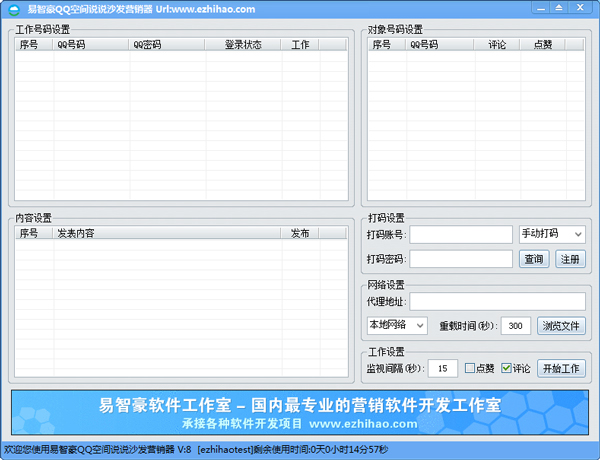Expand the 本地网络 network dropdown
Image resolution: width=600 pixels, height=460 pixels.
(x=397, y=326)
